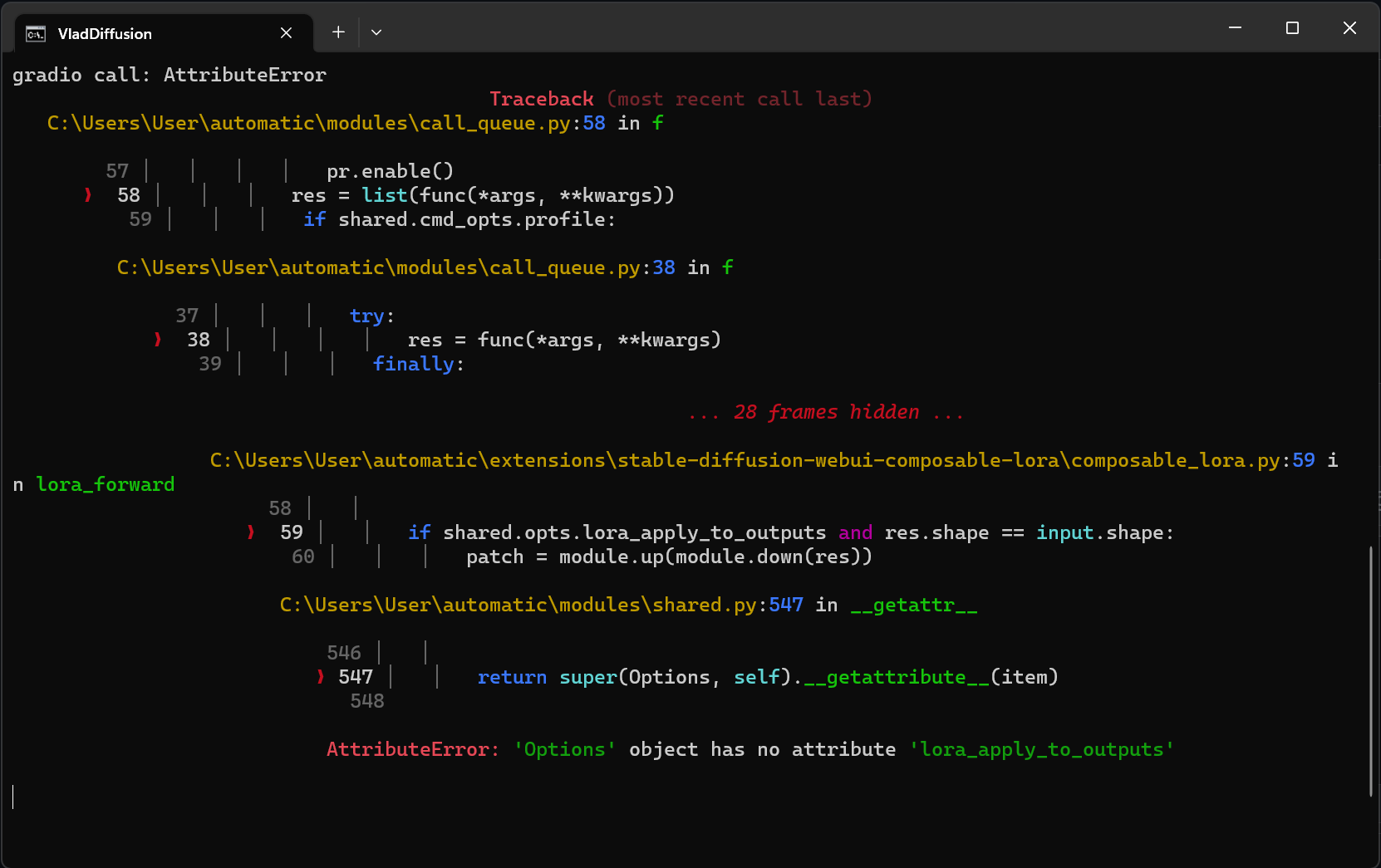This screenshot has height=868, width=1381.
Task: Click 'res = list(func(*args, **kwargs))' line
Action: click(x=484, y=195)
